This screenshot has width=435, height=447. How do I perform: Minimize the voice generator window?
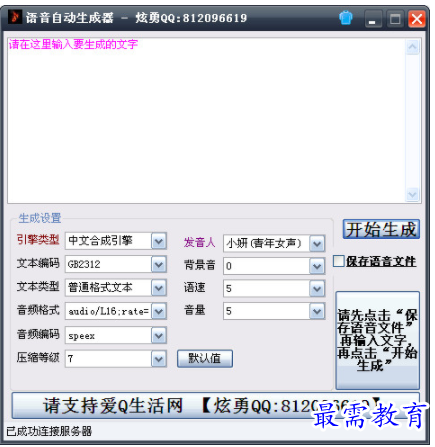click(373, 19)
